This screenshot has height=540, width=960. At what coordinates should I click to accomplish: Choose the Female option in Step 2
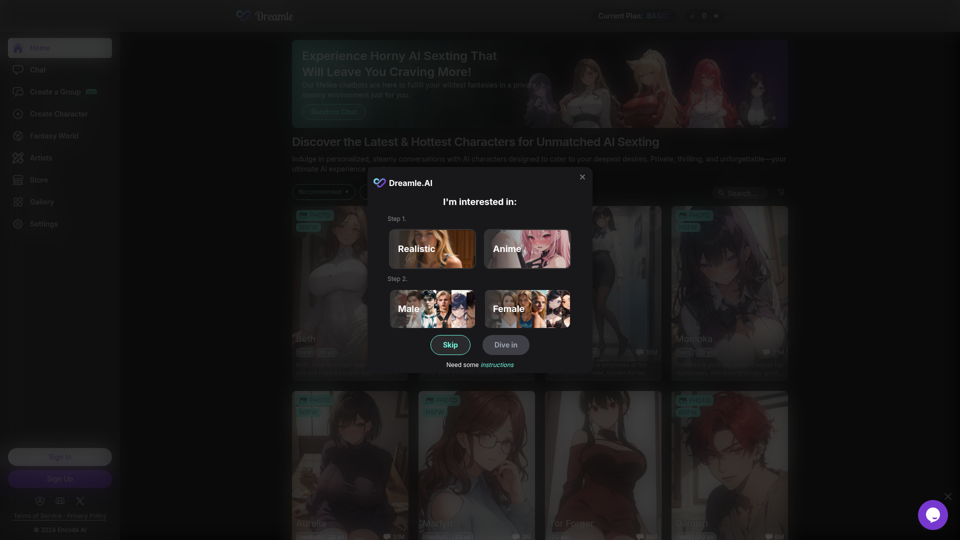527,309
